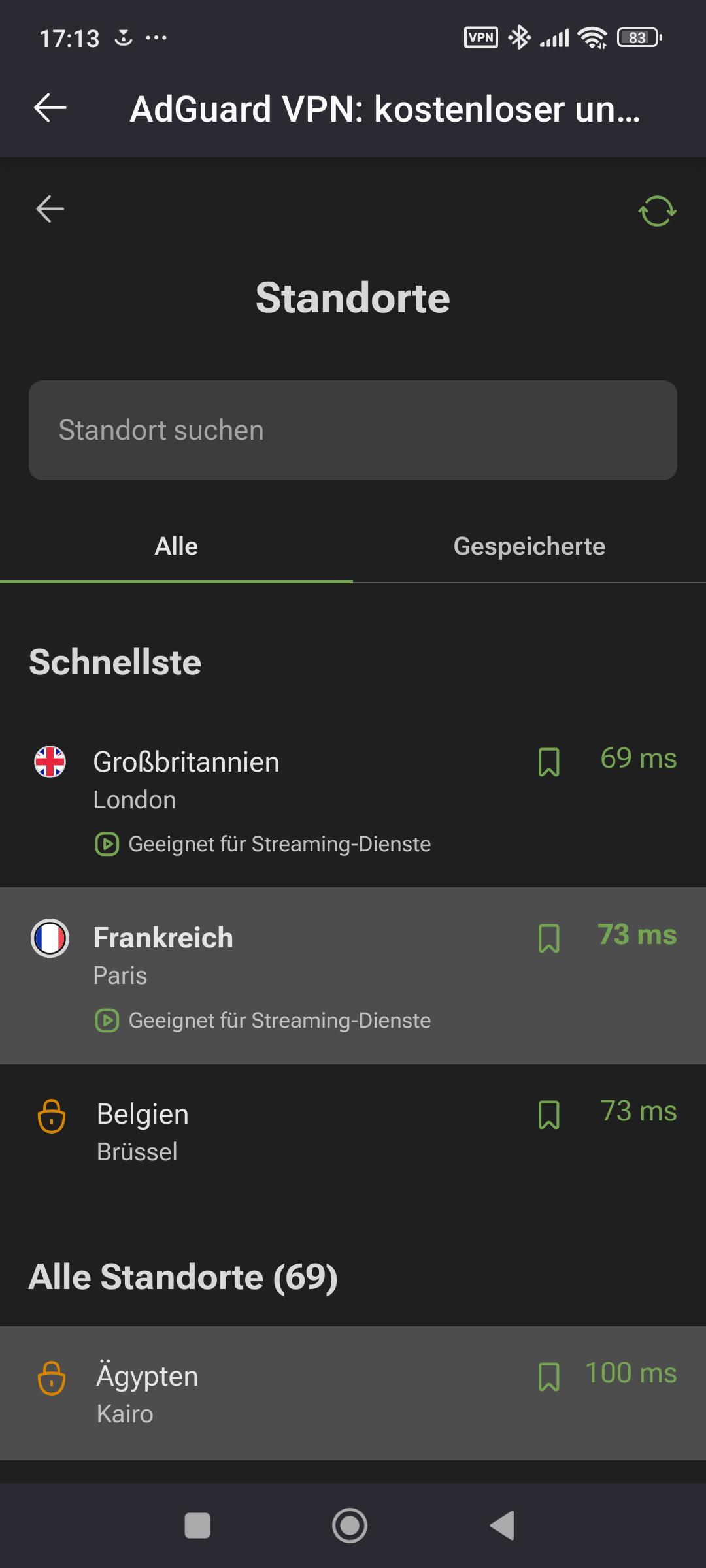Tap the orange lock icon beside Belgien

pos(52,1115)
